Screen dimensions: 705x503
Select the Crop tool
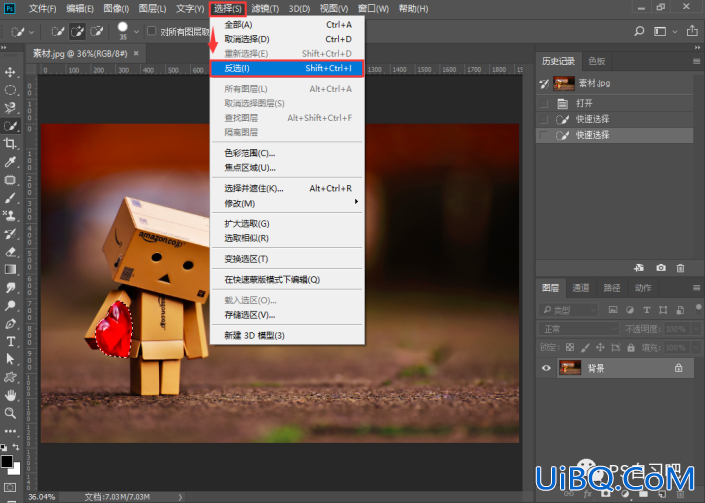[x=10, y=144]
